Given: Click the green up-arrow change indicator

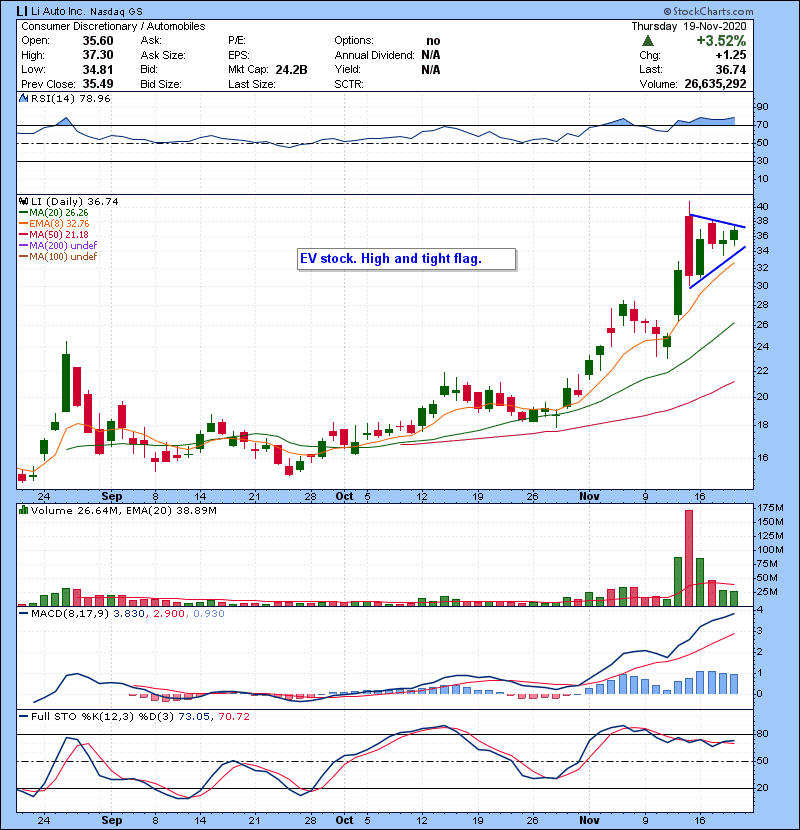Looking at the screenshot, I should [x=648, y=41].
